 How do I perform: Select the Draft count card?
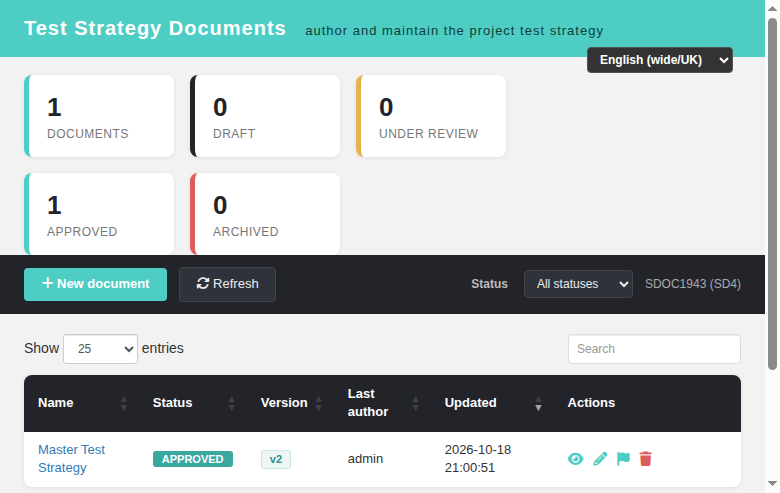[265, 116]
